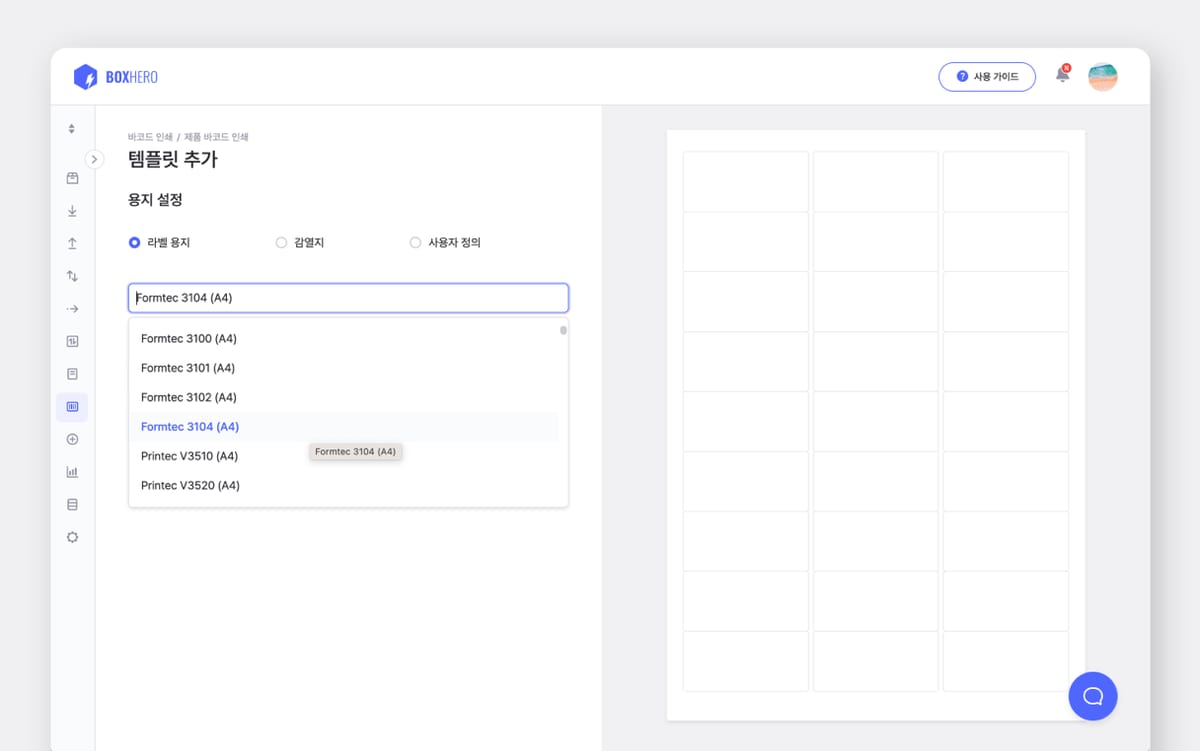
Task: Select the highlighted barcode print sidebar icon
Action: pyautogui.click(x=71, y=407)
